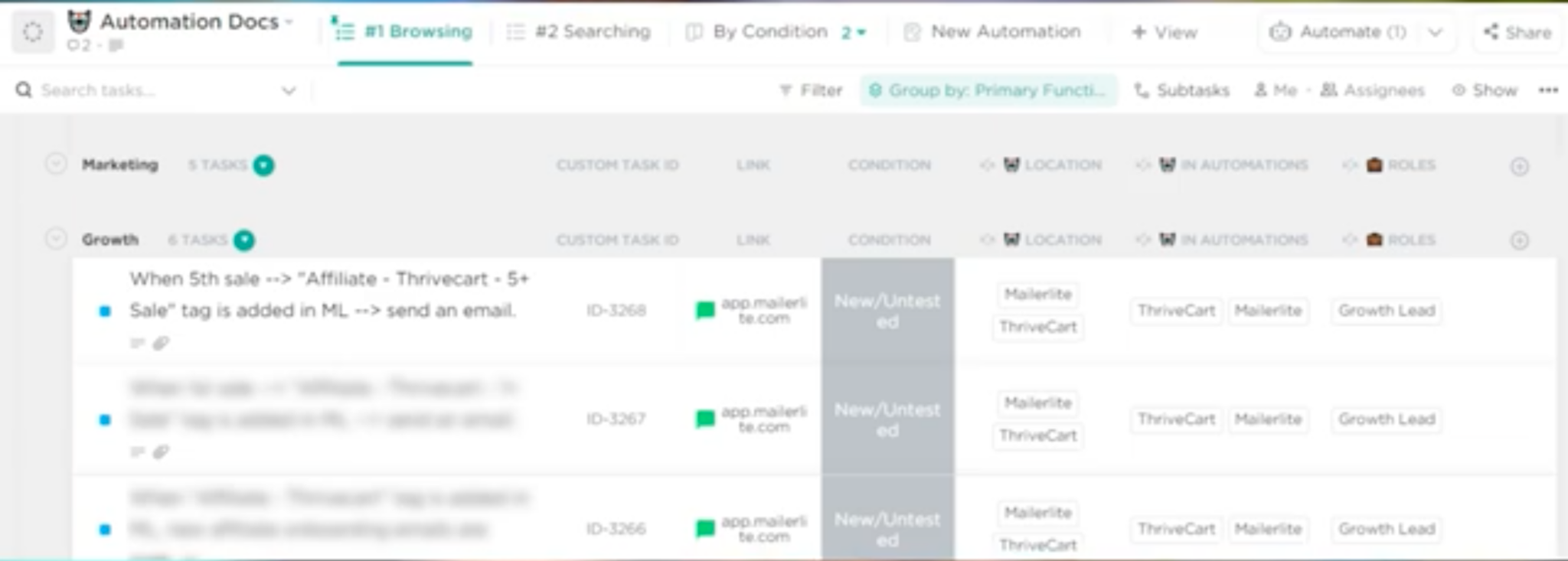The image size is (1568, 561).
Task: Open Automate robot icon button
Action: point(1280,32)
